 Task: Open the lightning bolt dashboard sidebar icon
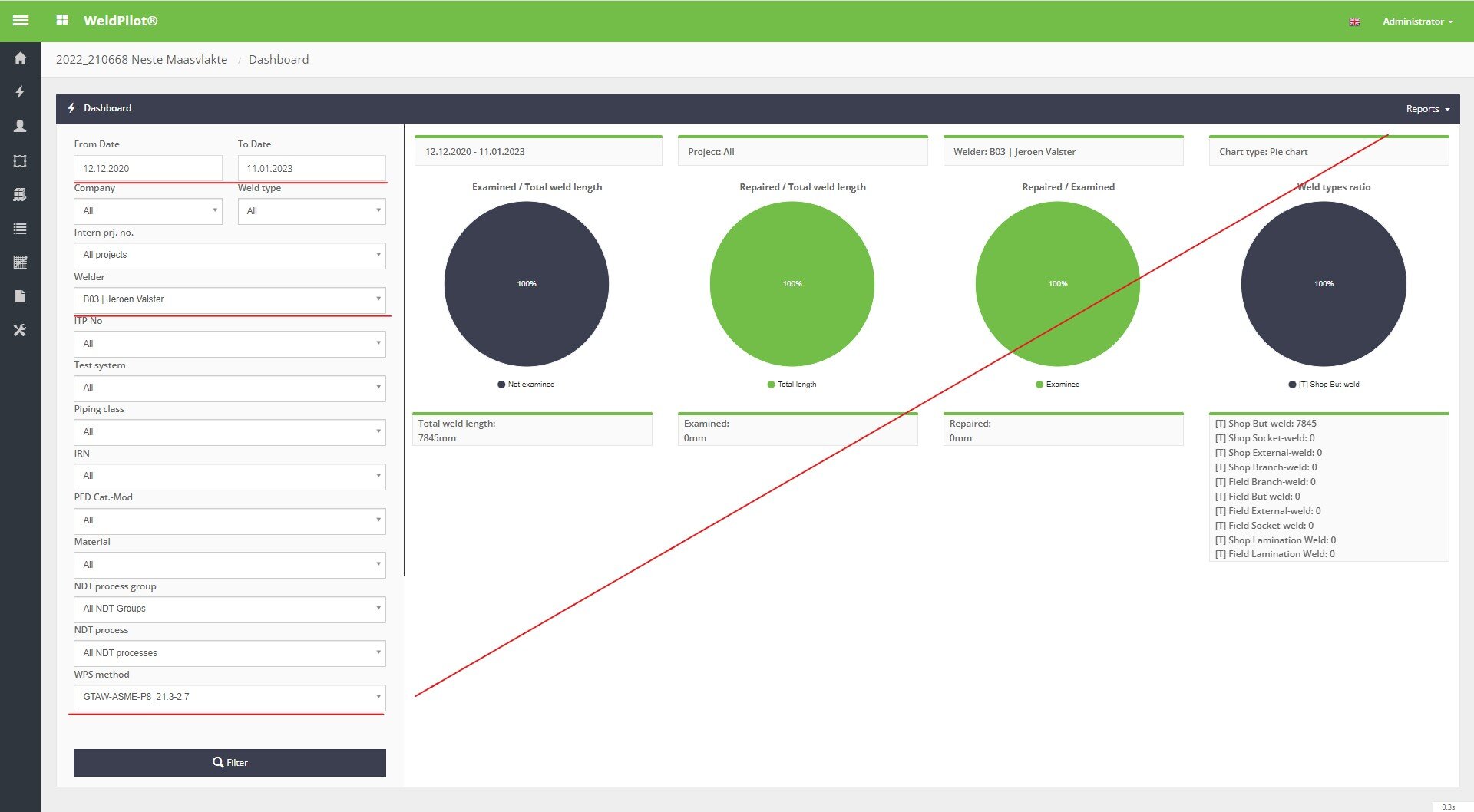pos(21,92)
